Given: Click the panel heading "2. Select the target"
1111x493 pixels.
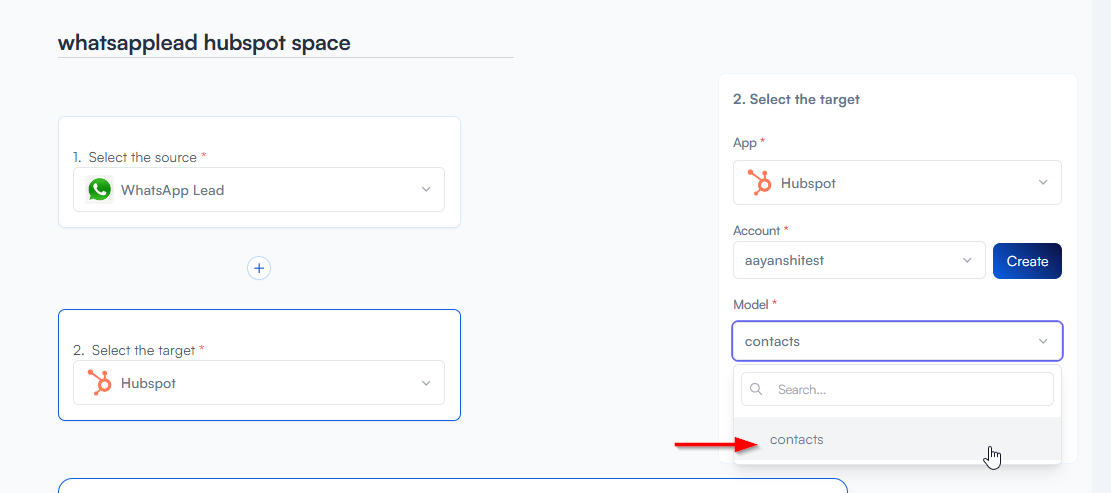Looking at the screenshot, I should pyautogui.click(x=796, y=99).
